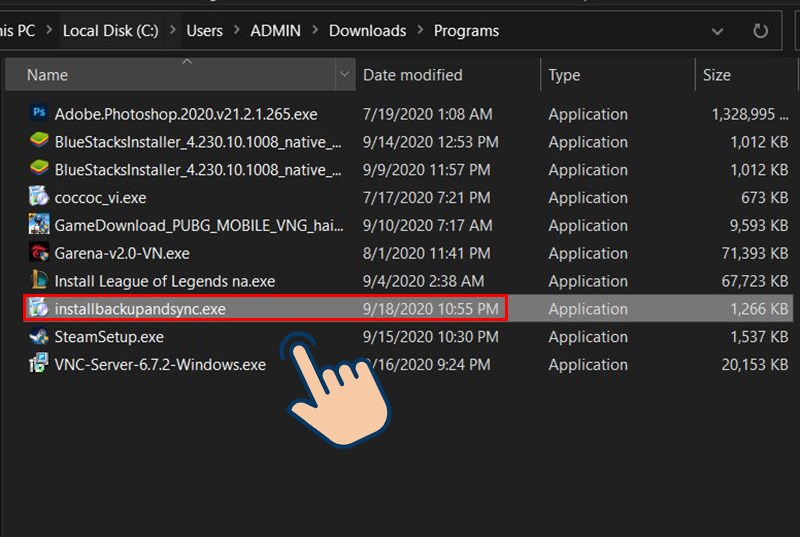Select GameDownload_PUBG_MOBILE_VNG file name
This screenshot has height=537, width=800.
click(199, 225)
